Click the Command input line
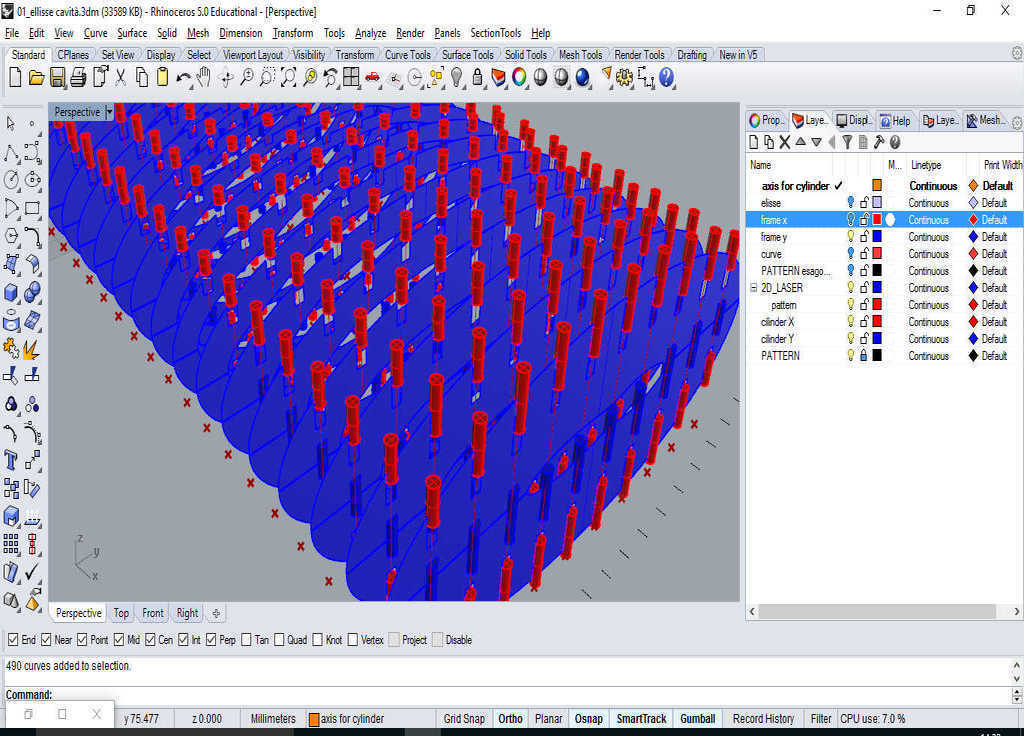This screenshot has height=736, width=1024. (509, 695)
